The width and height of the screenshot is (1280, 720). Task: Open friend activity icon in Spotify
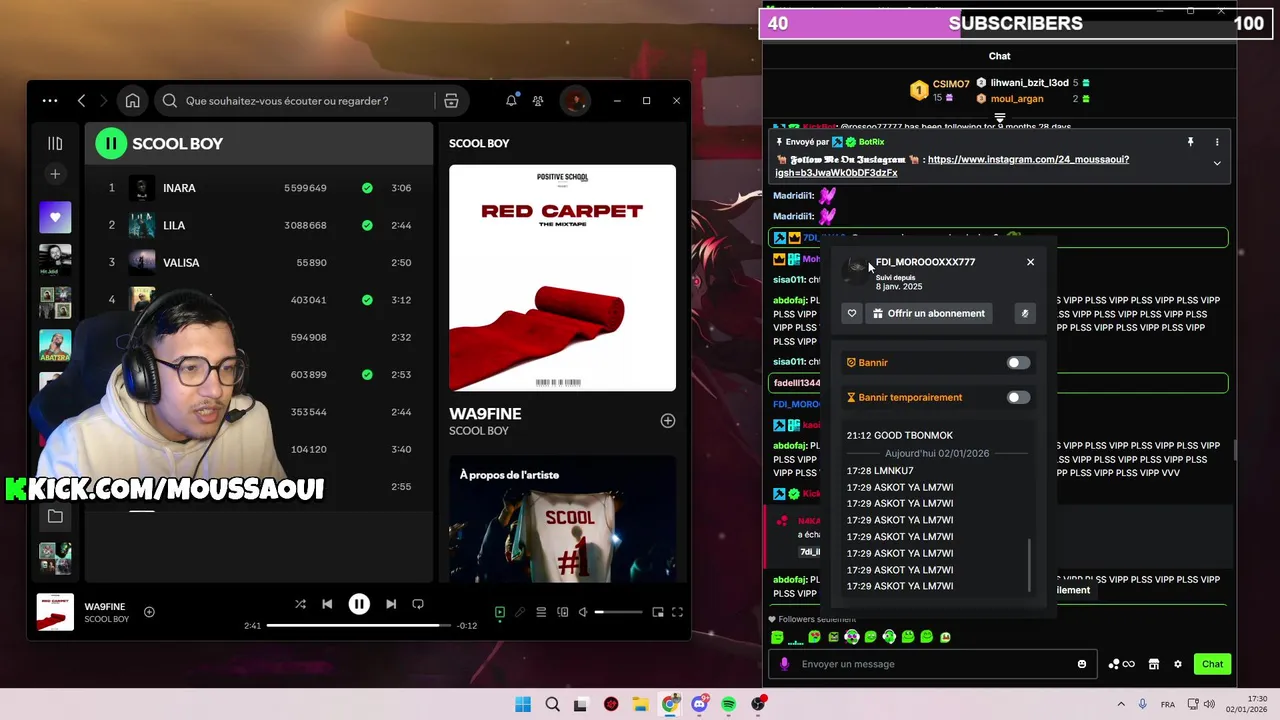tap(538, 101)
